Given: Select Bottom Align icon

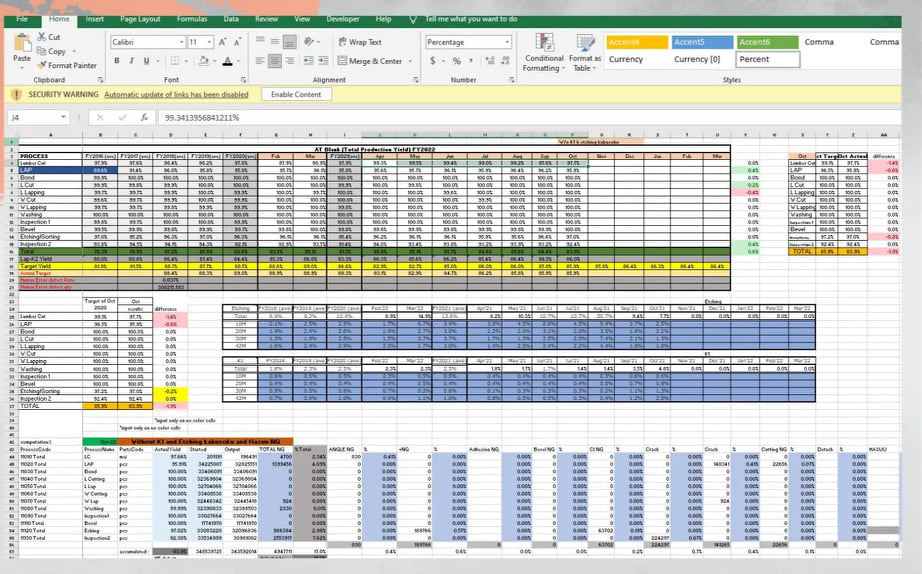Looking at the screenshot, I should pos(289,42).
